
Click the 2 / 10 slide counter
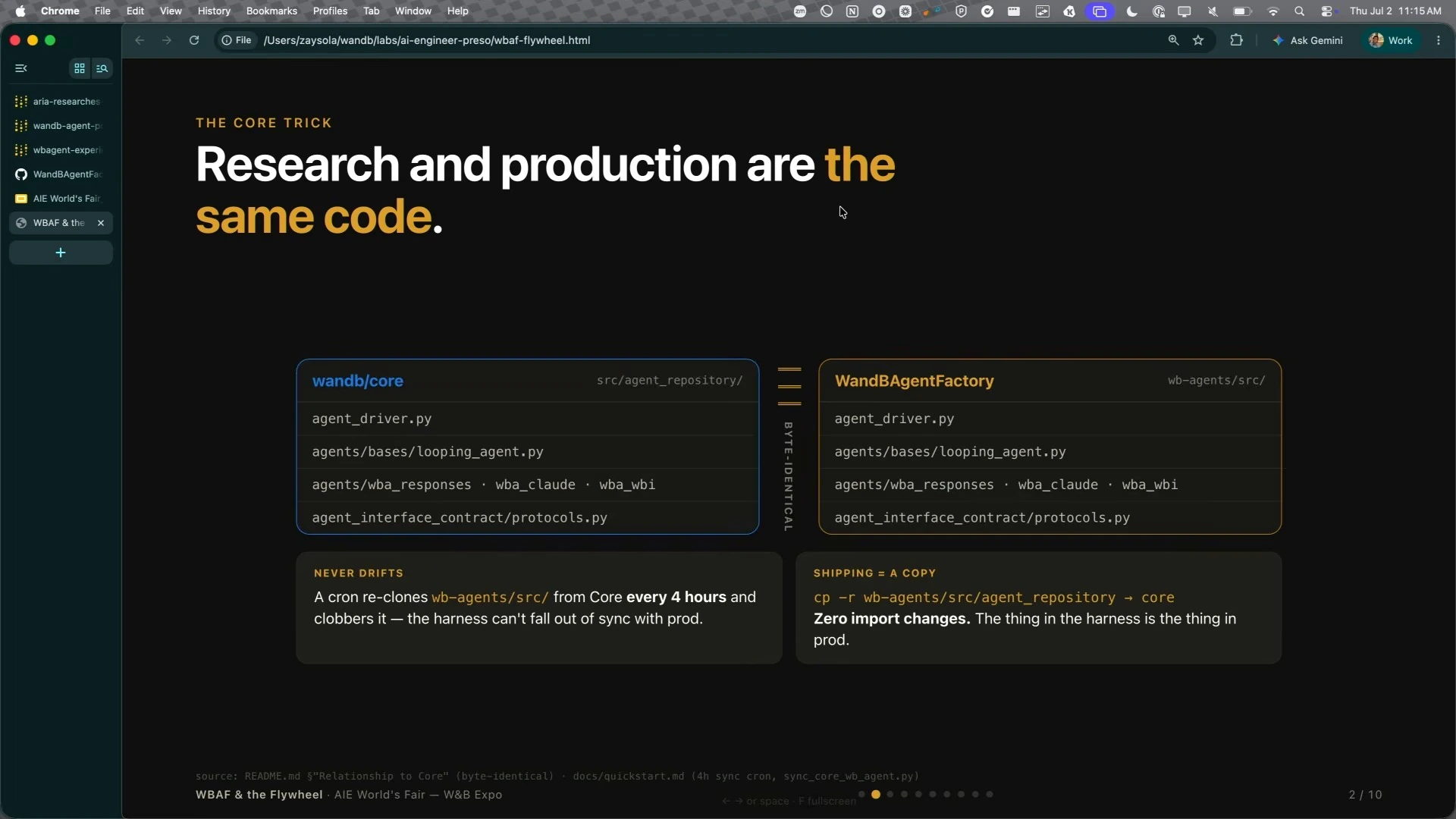coord(1365,795)
